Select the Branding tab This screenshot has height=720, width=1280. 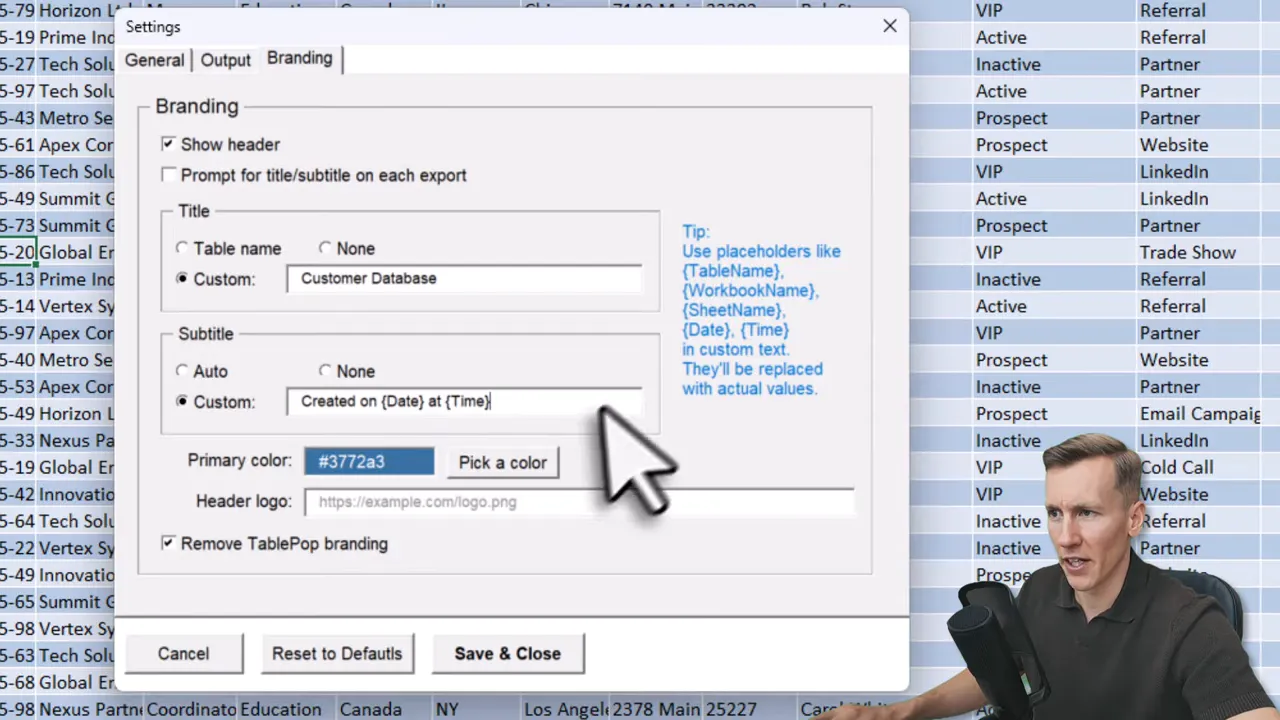pyautogui.click(x=299, y=58)
